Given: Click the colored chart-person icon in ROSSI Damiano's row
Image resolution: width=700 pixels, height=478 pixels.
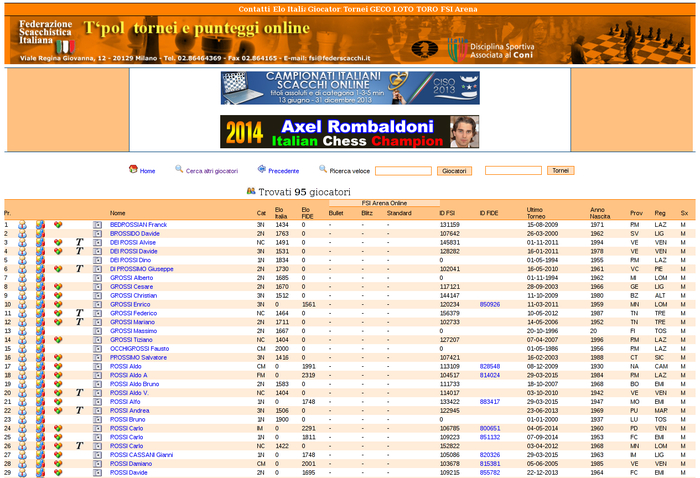Looking at the screenshot, I should click(40, 464).
